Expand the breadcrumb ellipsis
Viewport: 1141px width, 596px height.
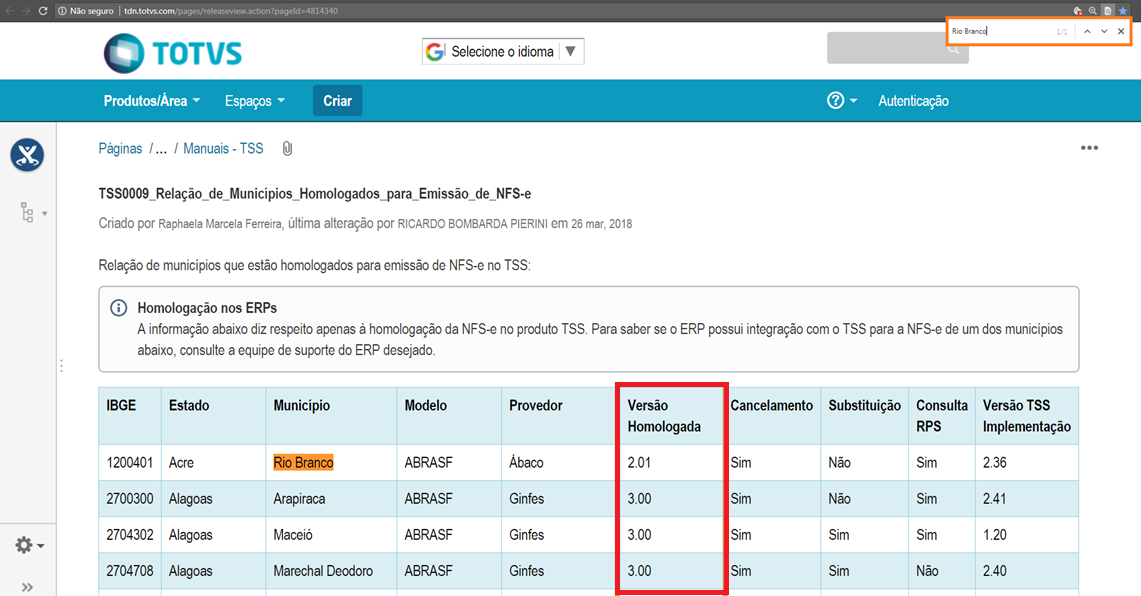click(161, 148)
